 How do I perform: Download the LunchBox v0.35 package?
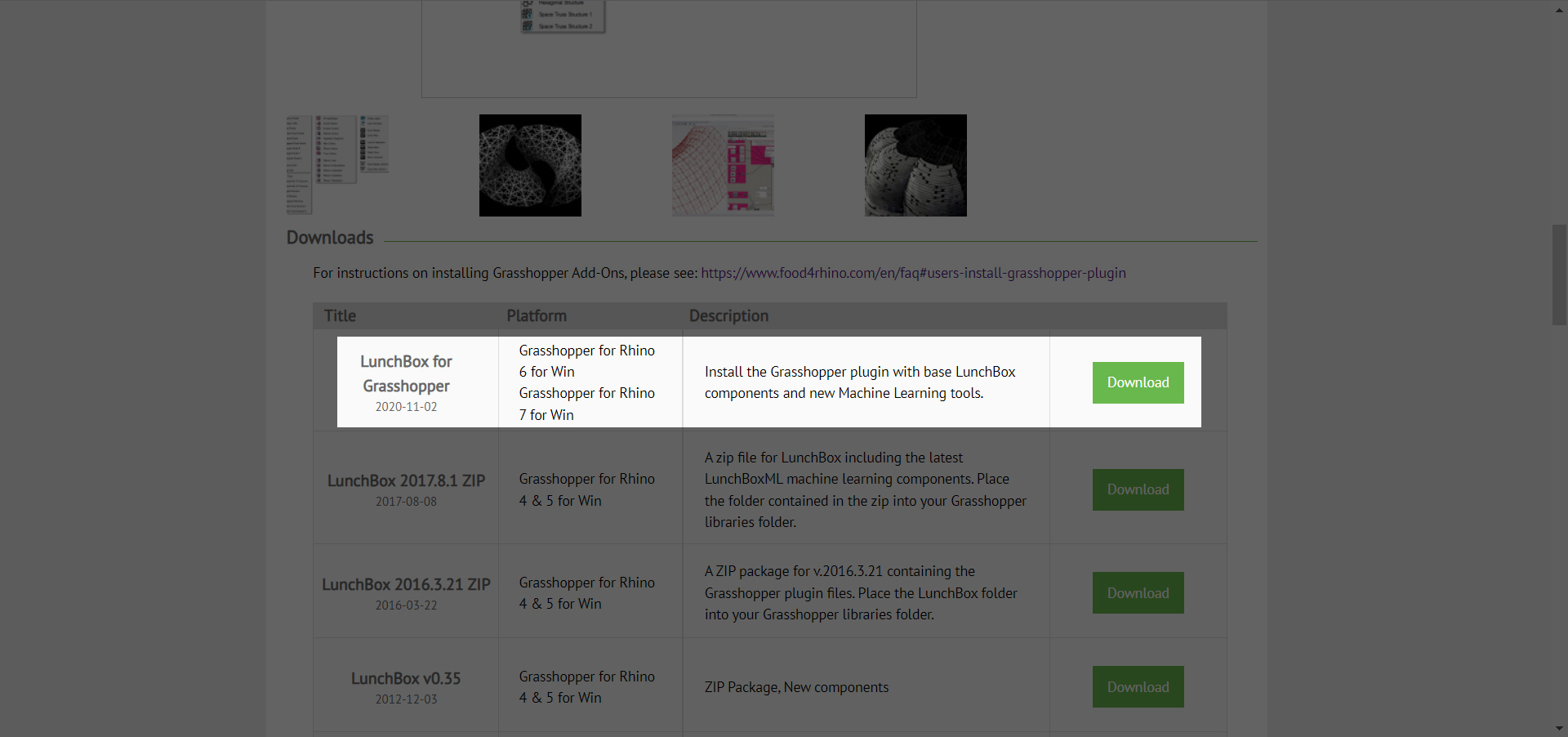[1138, 687]
